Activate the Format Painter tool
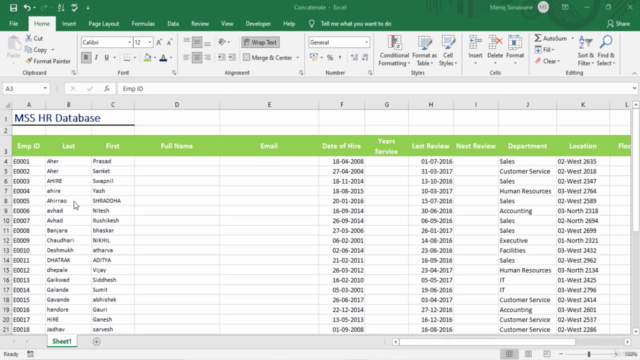The image size is (640, 360). pyautogui.click(x=48, y=61)
